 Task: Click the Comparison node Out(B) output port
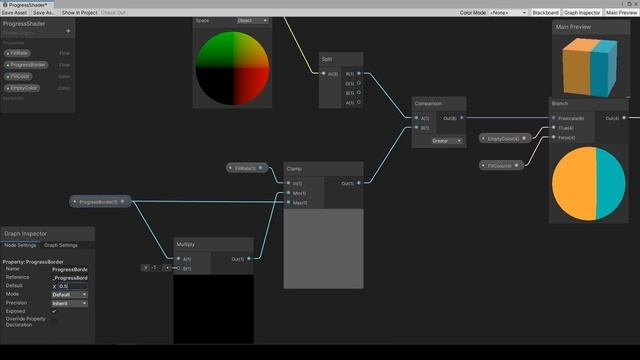462,118
